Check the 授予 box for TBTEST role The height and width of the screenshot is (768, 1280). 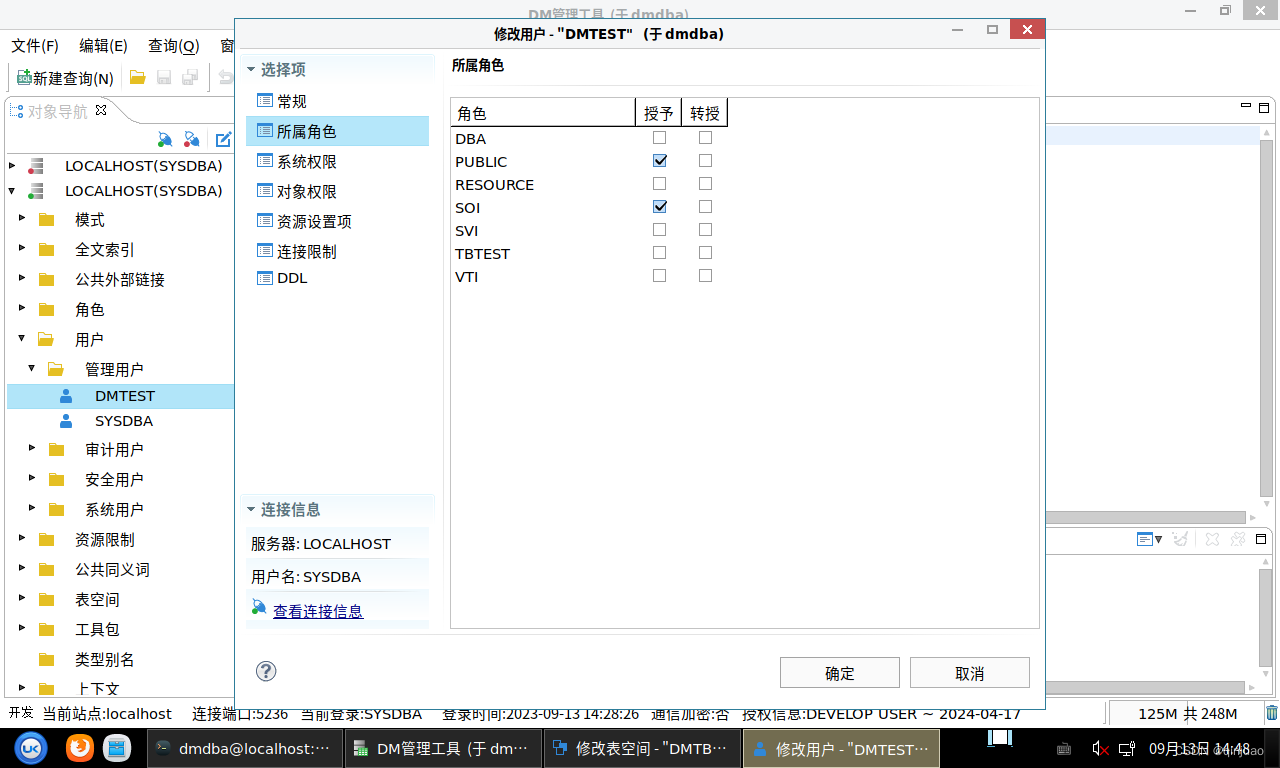[659, 253]
